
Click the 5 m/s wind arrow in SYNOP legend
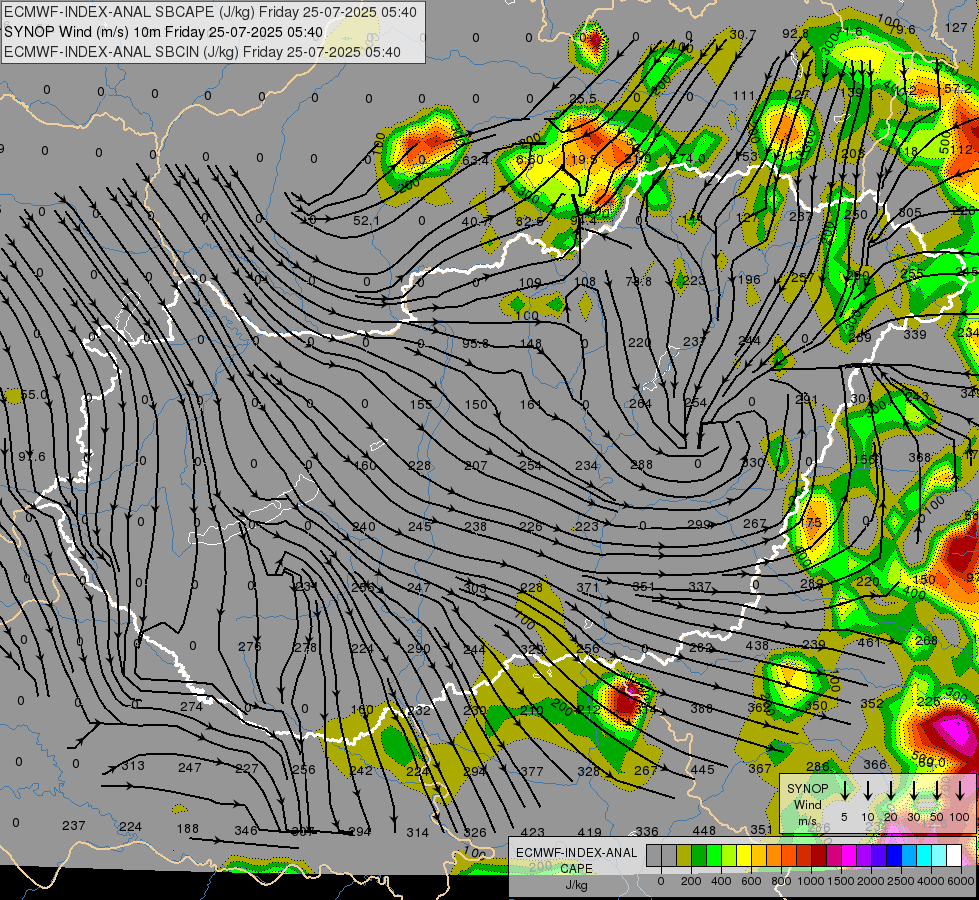845,791
